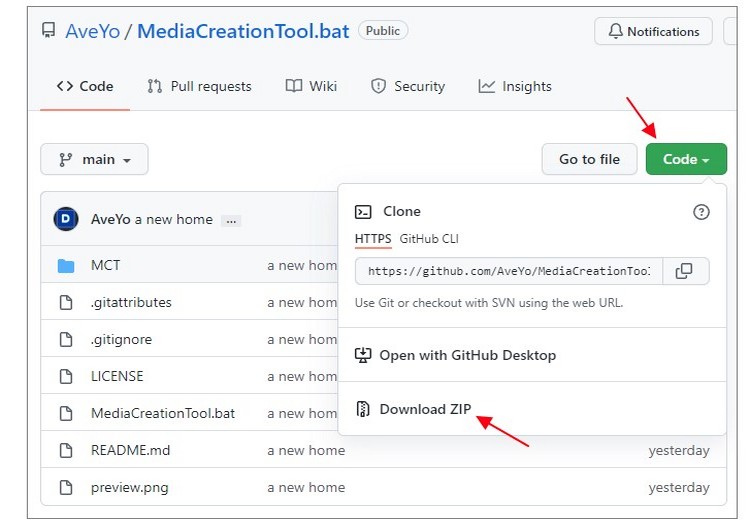Click the Notifications bell button

click(653, 32)
